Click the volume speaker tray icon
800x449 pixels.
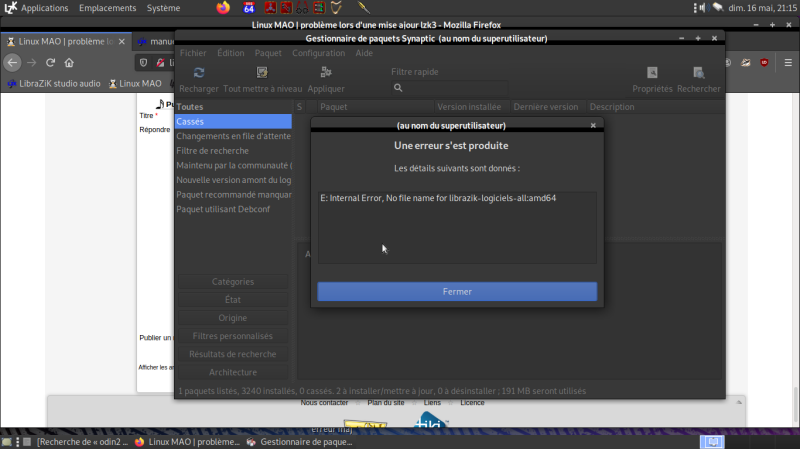click(703, 8)
